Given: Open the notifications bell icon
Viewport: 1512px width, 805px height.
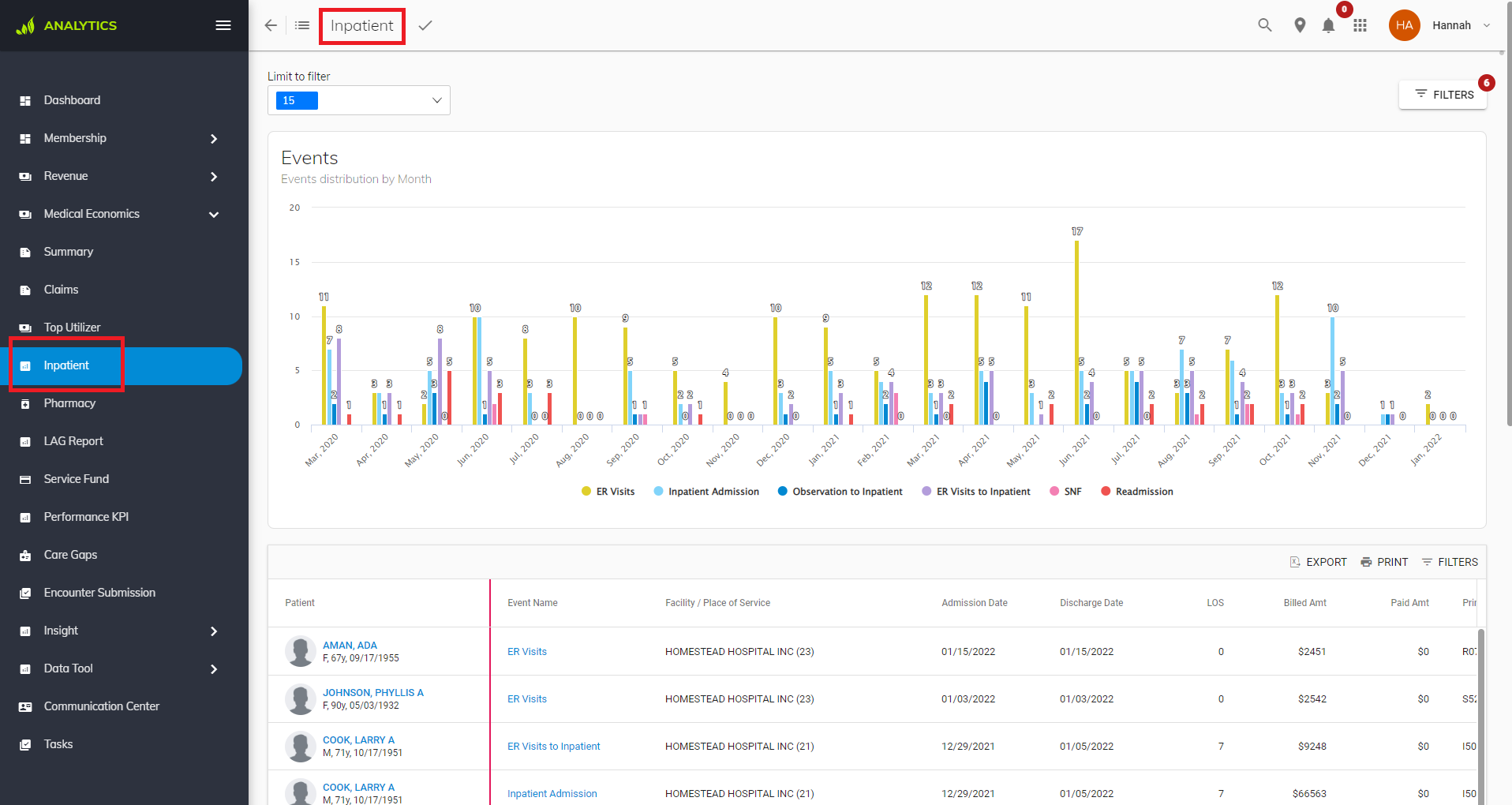Looking at the screenshot, I should [x=1328, y=25].
